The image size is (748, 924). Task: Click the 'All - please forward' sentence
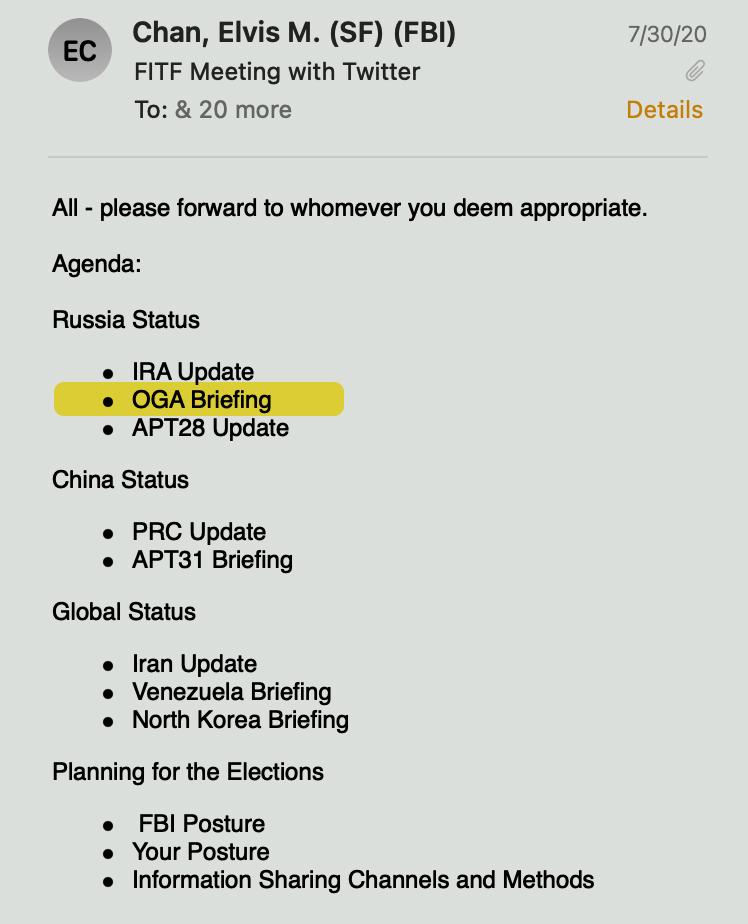click(x=350, y=210)
